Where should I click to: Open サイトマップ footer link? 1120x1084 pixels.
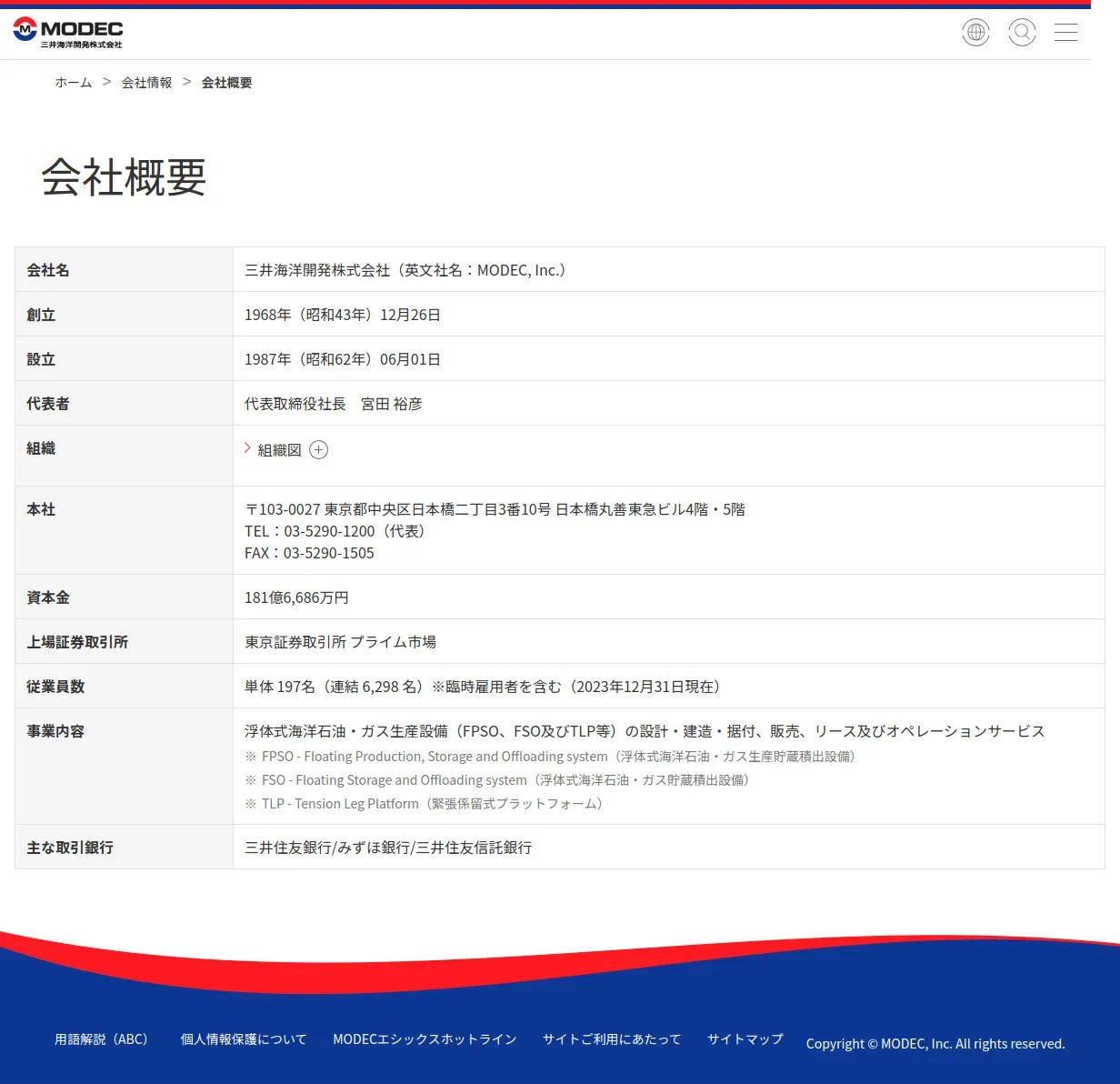745,1039
